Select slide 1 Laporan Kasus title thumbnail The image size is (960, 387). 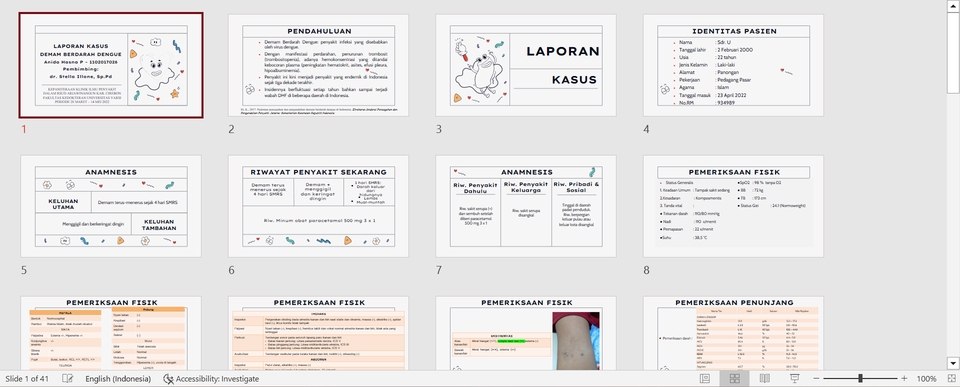coord(111,65)
